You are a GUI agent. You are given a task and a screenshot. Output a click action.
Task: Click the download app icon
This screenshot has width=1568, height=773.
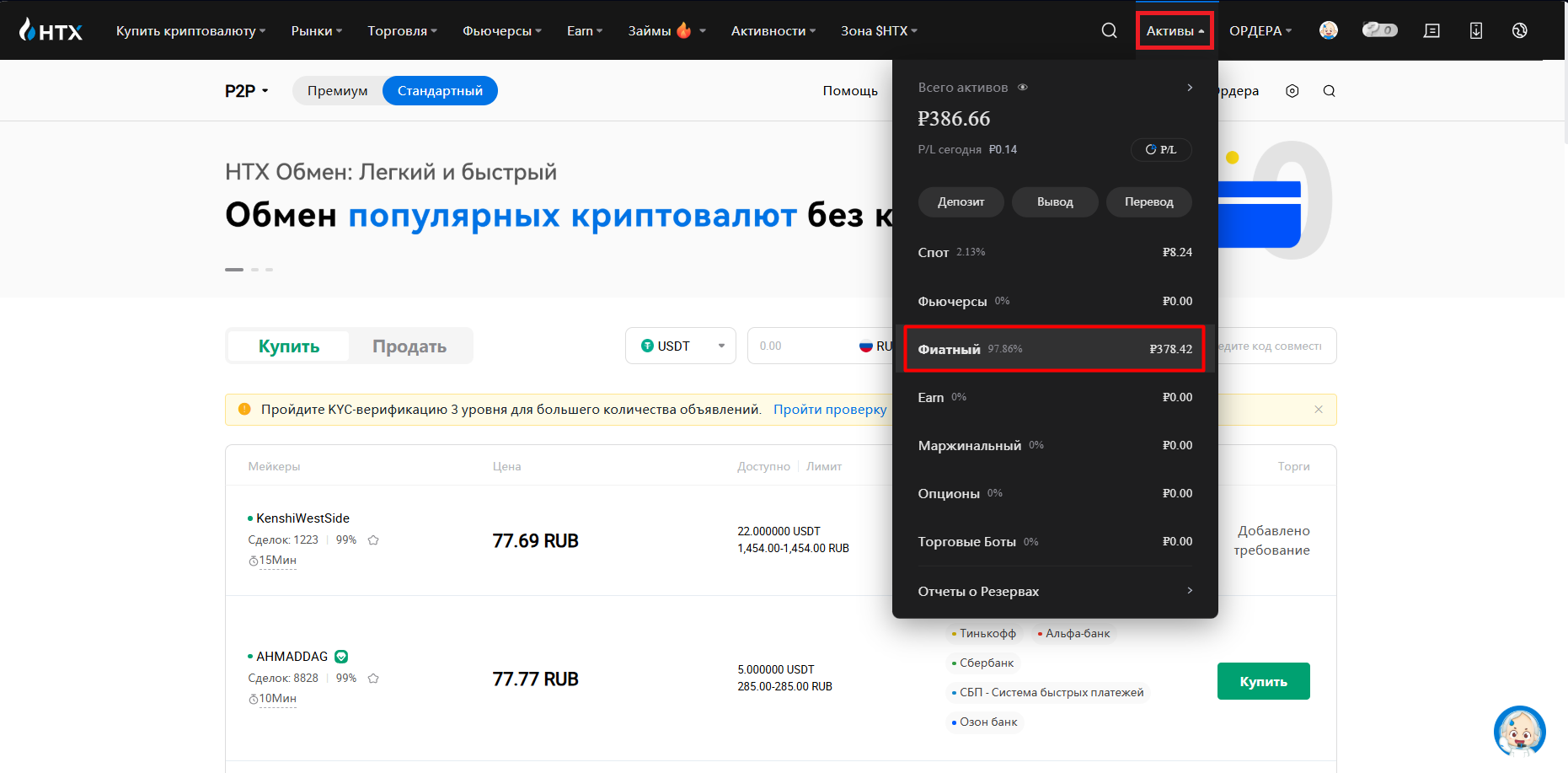tap(1476, 30)
